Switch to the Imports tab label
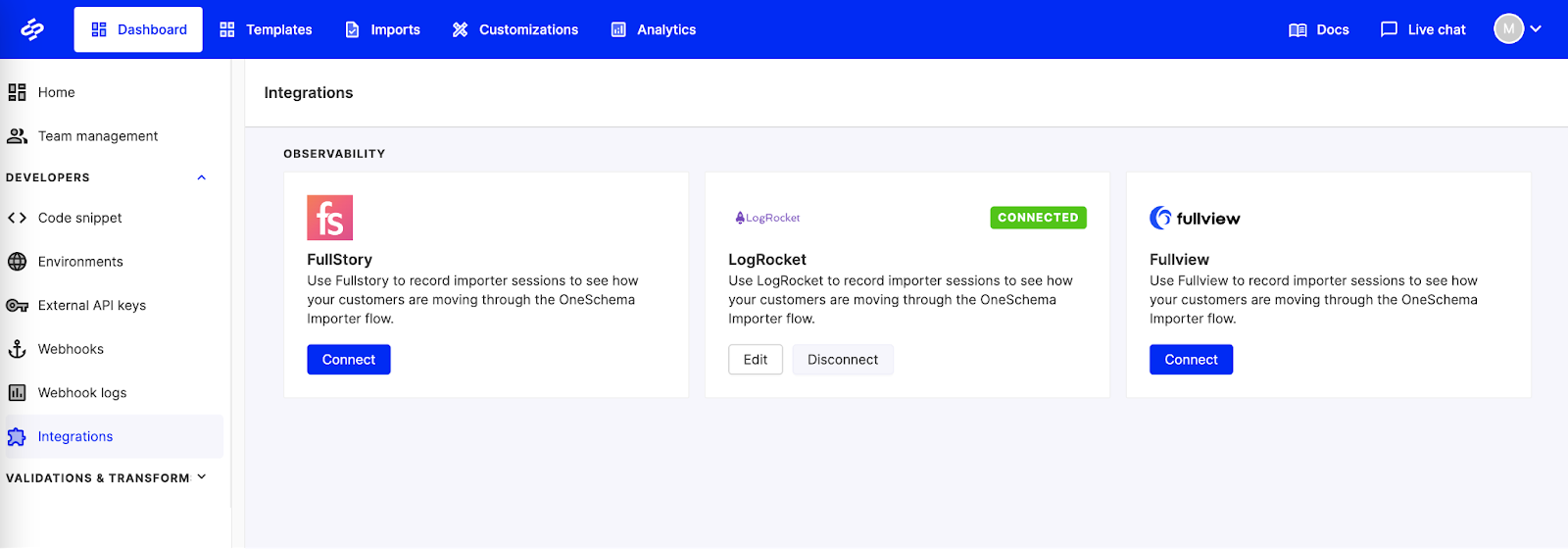The width and height of the screenshot is (1568, 549). 395,29
